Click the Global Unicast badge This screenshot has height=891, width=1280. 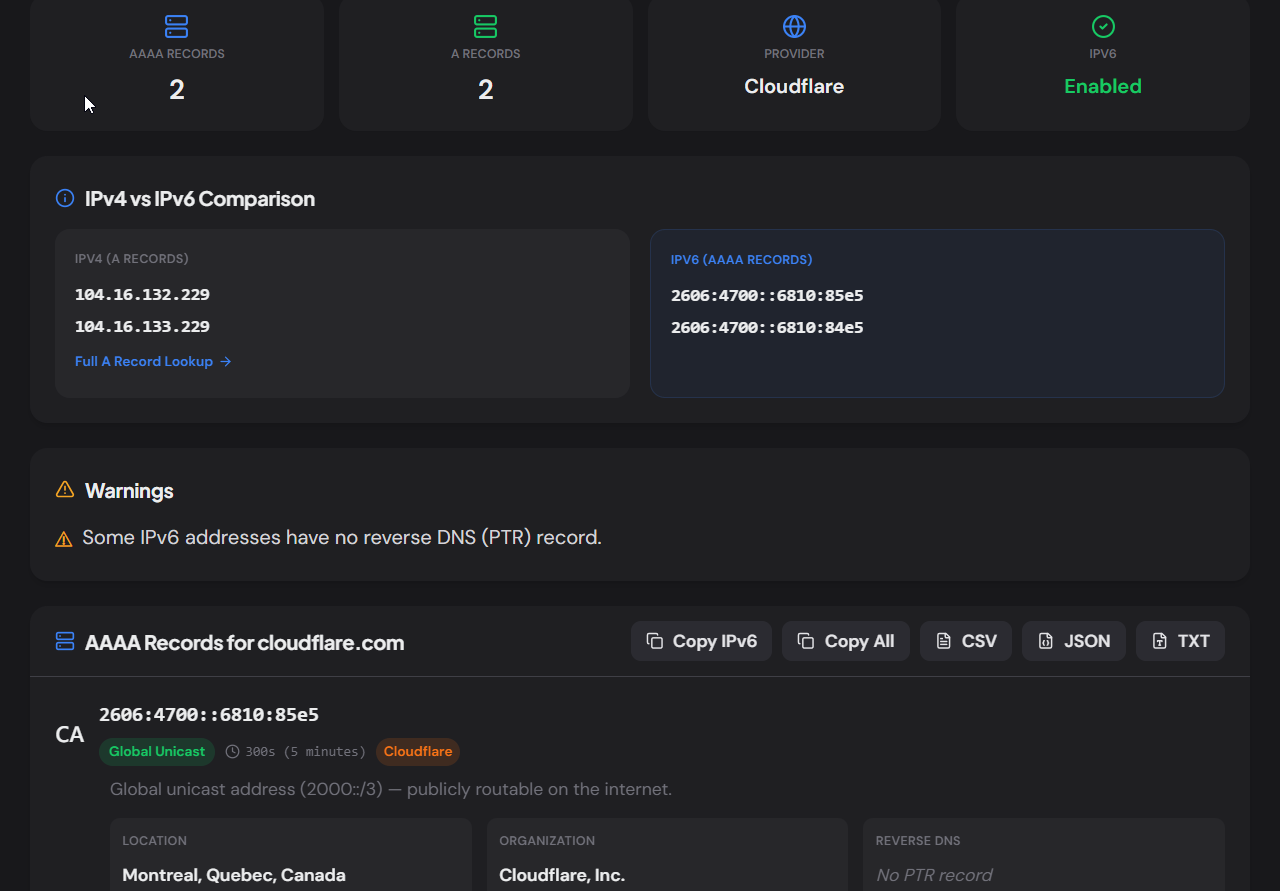[157, 751]
